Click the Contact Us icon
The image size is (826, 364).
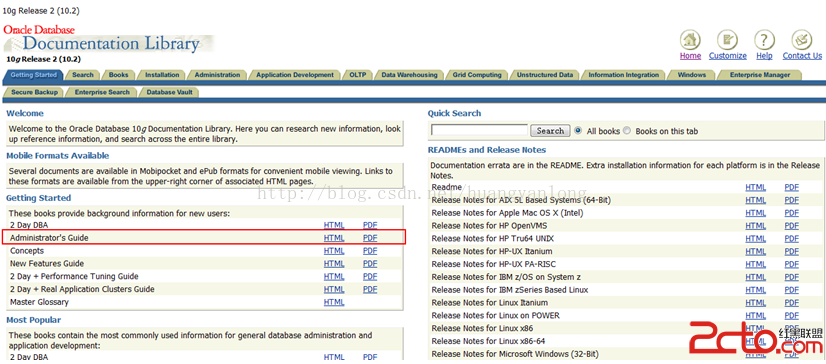(x=802, y=39)
